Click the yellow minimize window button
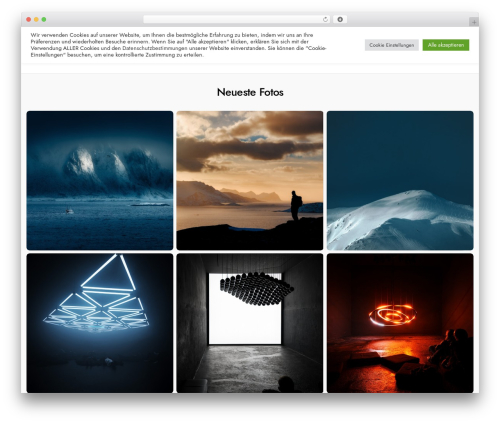The image size is (500, 423). [36, 20]
